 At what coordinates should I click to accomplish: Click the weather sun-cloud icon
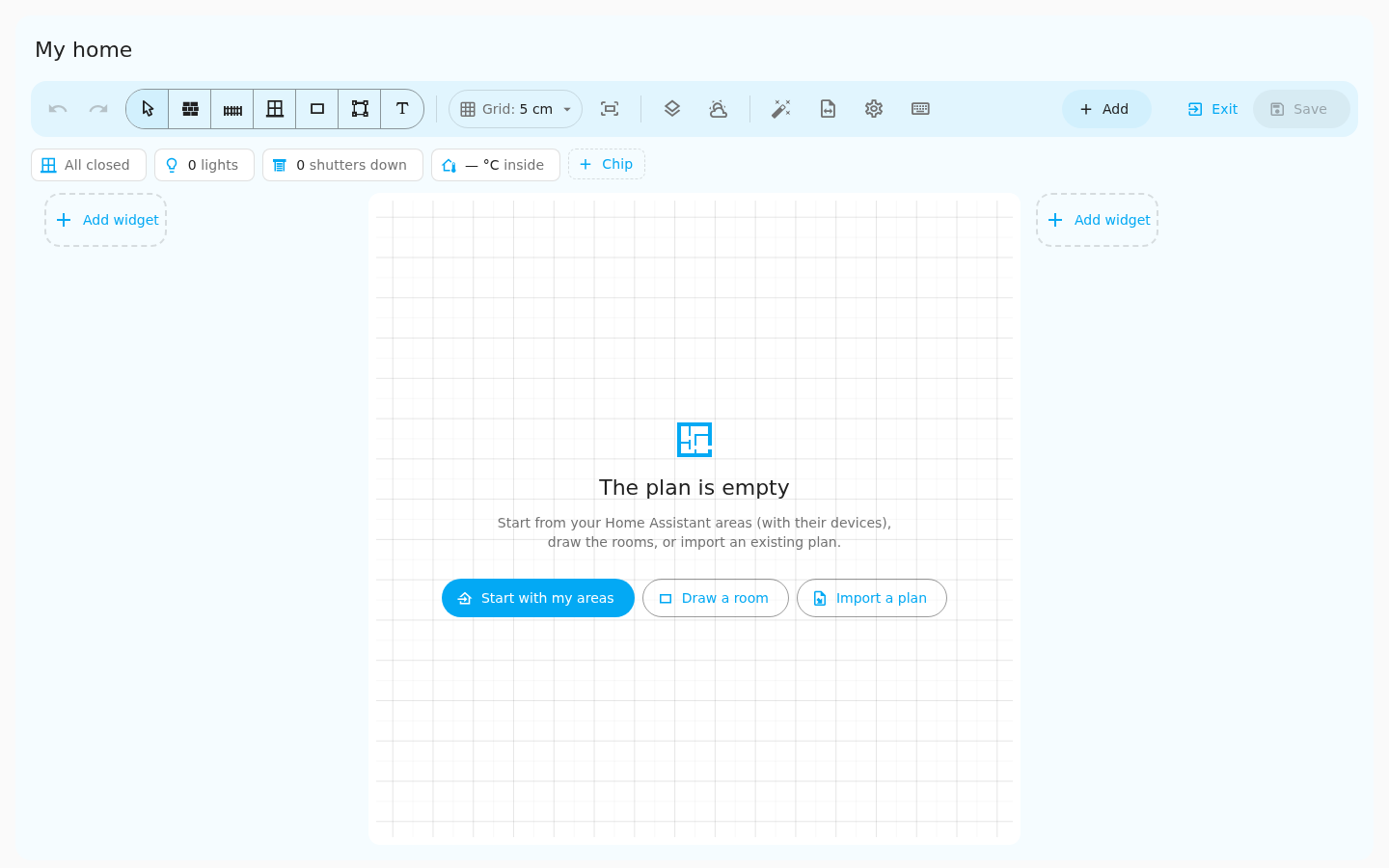[x=719, y=109]
